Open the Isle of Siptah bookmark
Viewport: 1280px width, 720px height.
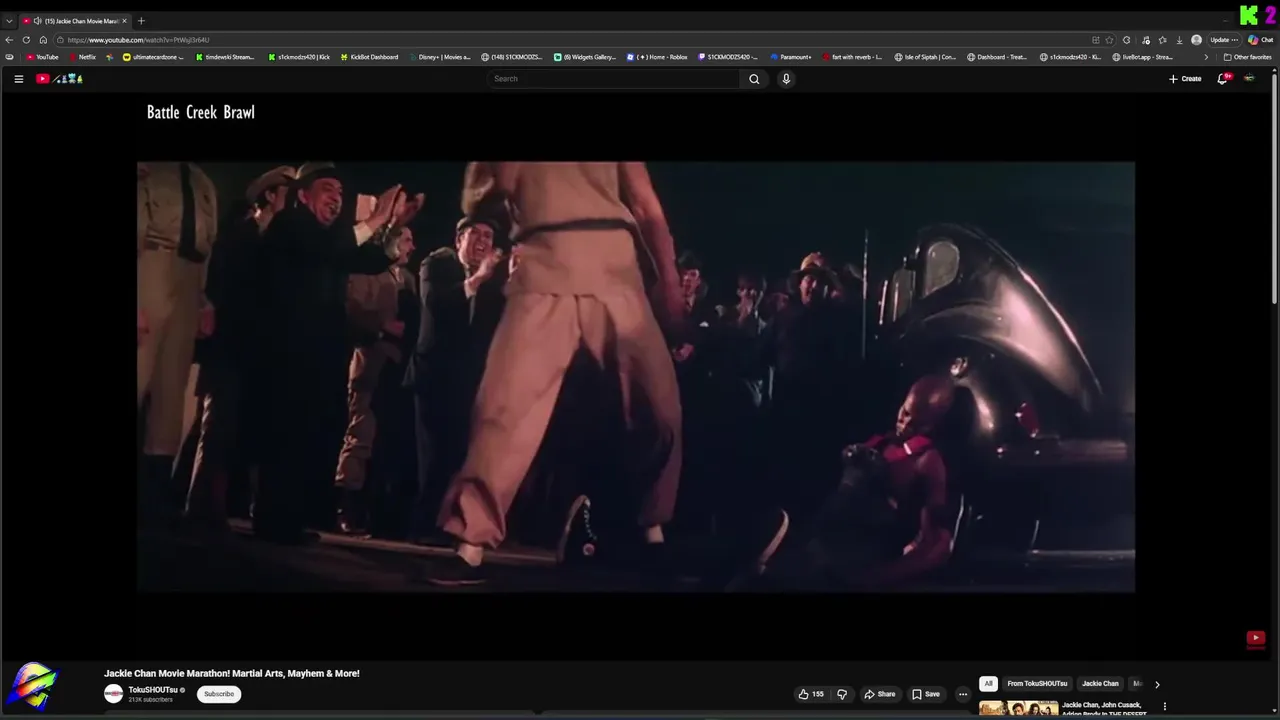click(x=926, y=57)
